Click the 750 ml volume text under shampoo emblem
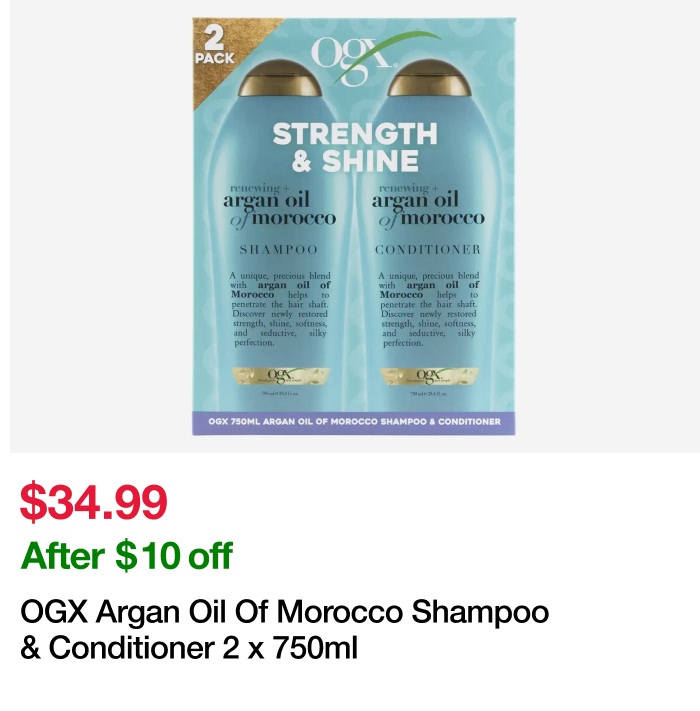 click(280, 394)
